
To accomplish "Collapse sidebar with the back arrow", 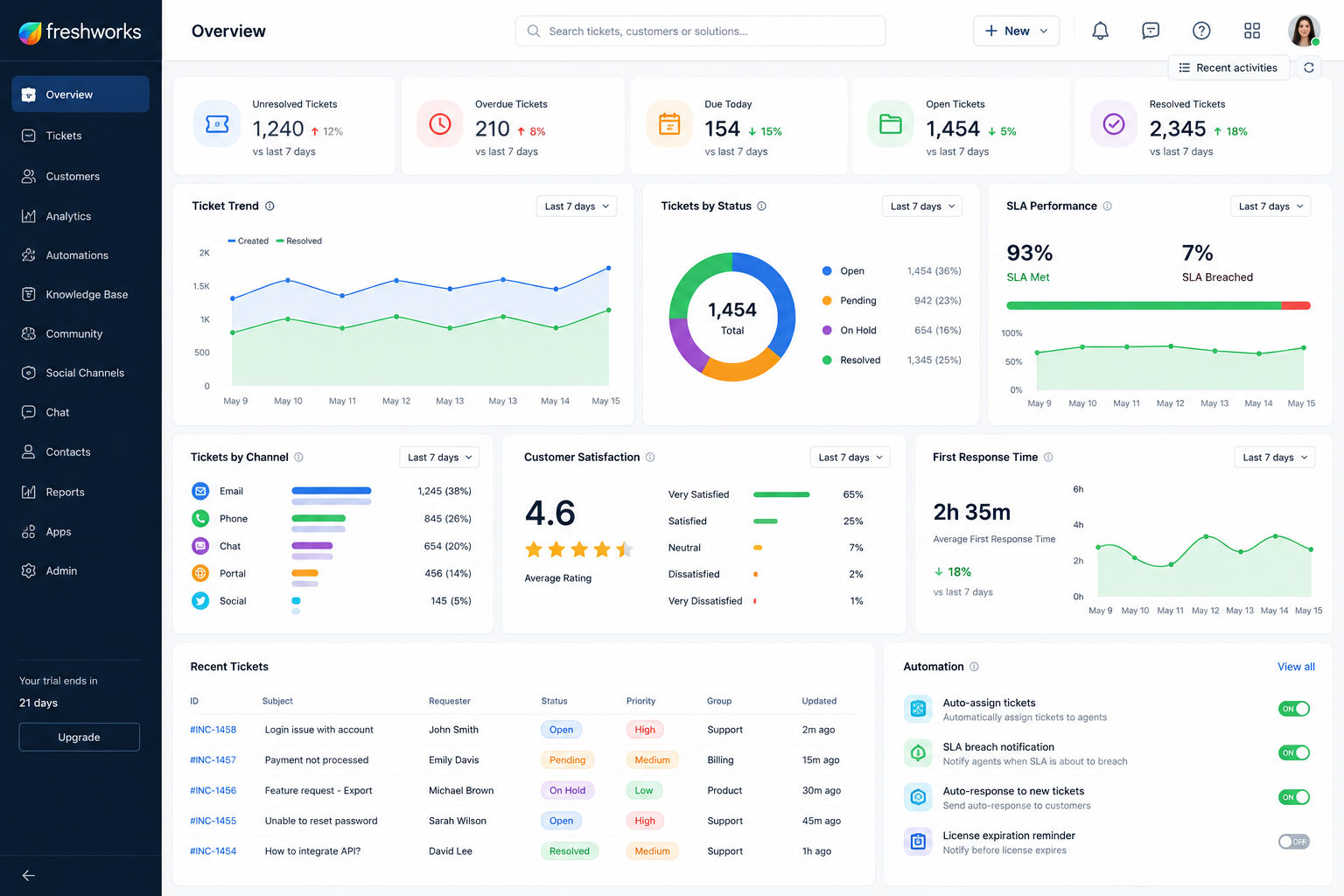I will click(28, 875).
